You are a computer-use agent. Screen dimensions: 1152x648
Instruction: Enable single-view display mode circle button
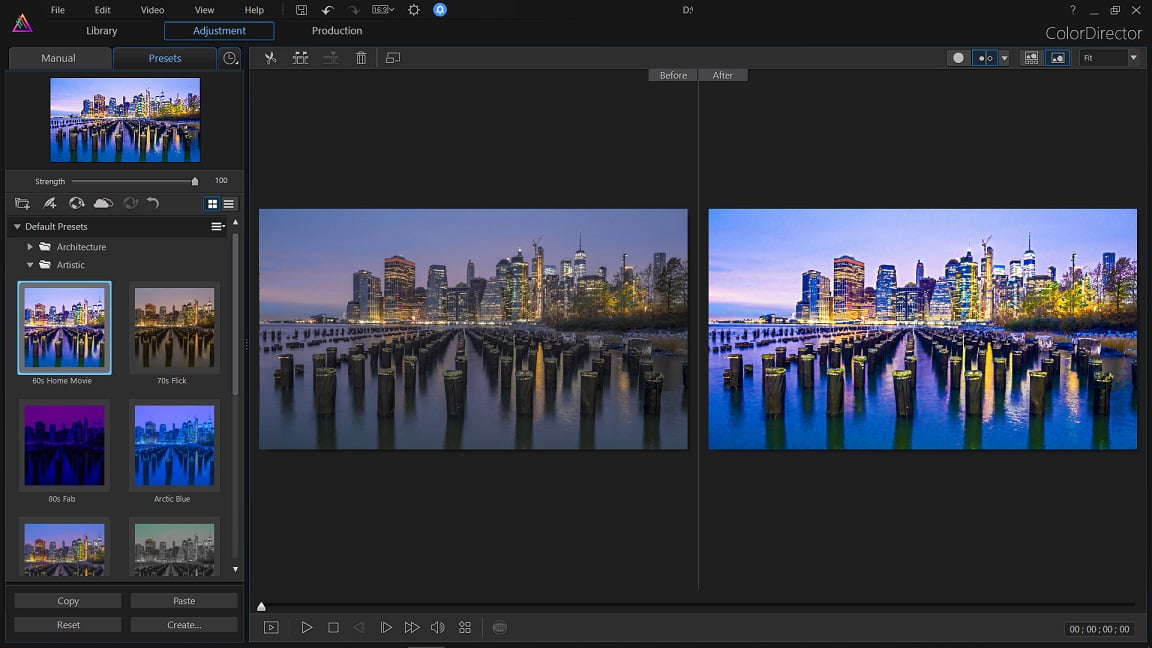click(958, 58)
